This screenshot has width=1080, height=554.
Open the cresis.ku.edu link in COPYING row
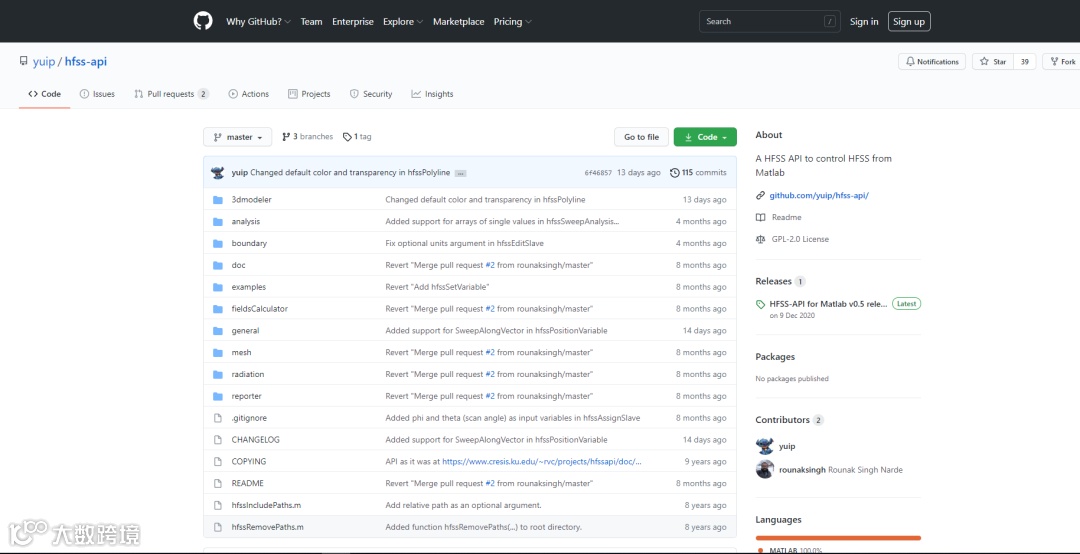tap(541, 462)
